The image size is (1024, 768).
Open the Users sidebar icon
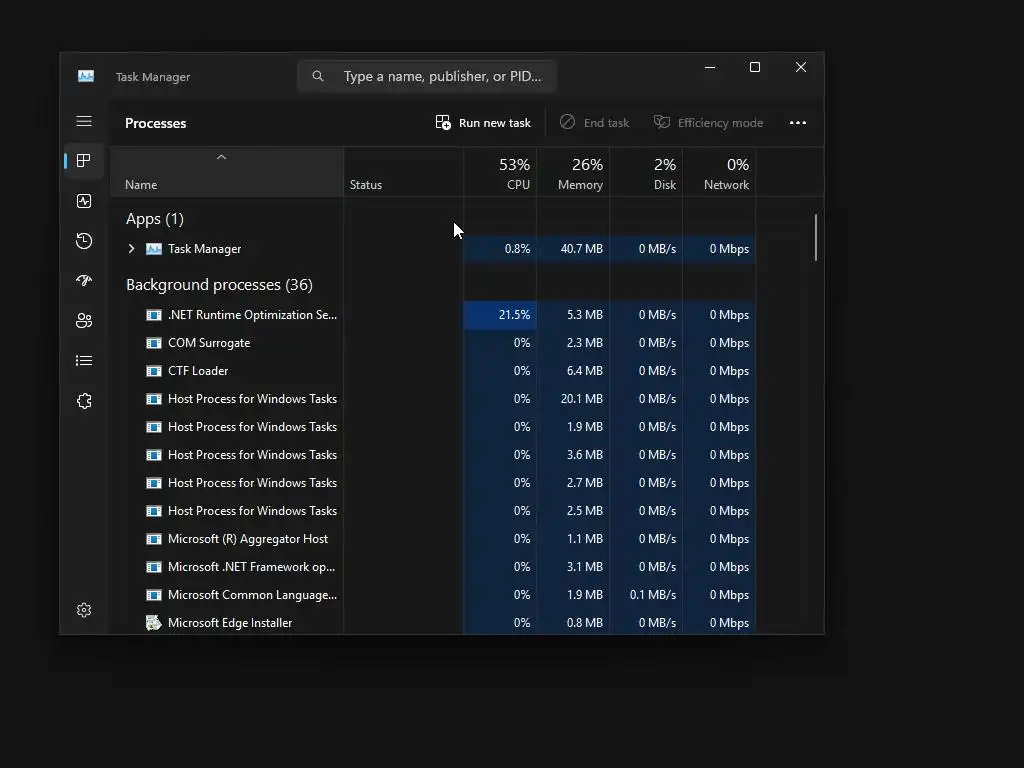84,321
